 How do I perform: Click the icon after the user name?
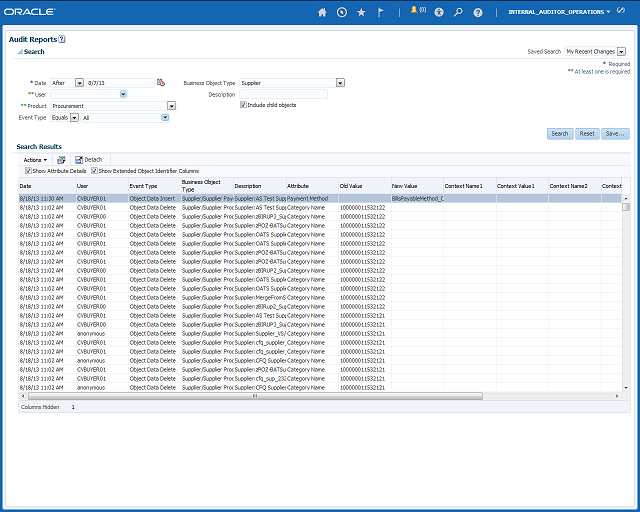tap(621, 11)
